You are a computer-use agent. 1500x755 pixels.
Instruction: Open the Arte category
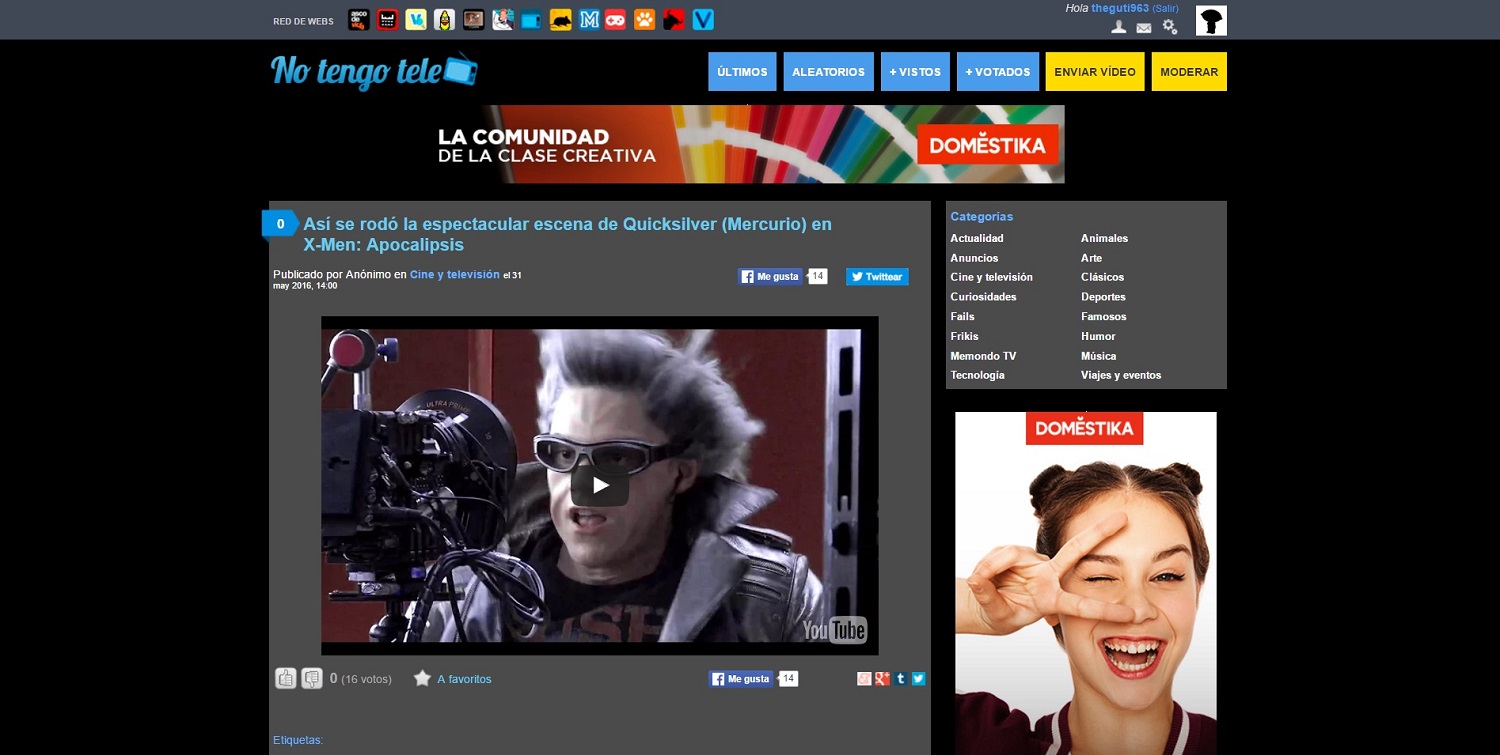1091,258
